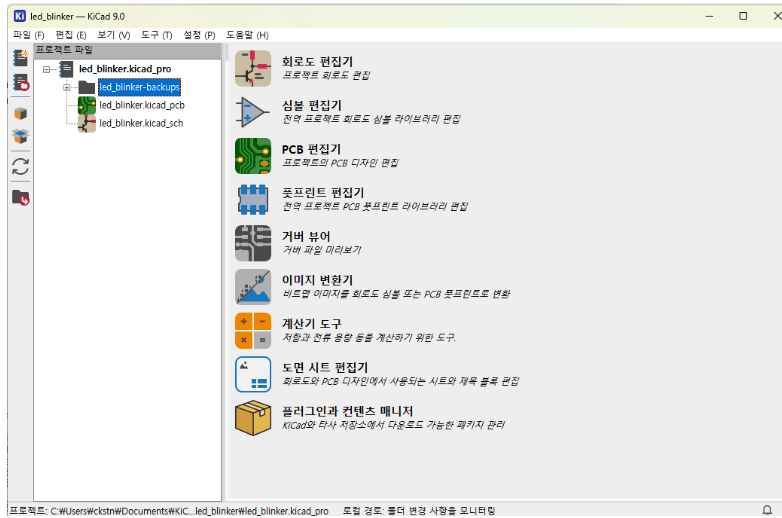Open the Schematic Editor (회로도 편집기) icon
The height and width of the screenshot is (518, 782).
(253, 68)
